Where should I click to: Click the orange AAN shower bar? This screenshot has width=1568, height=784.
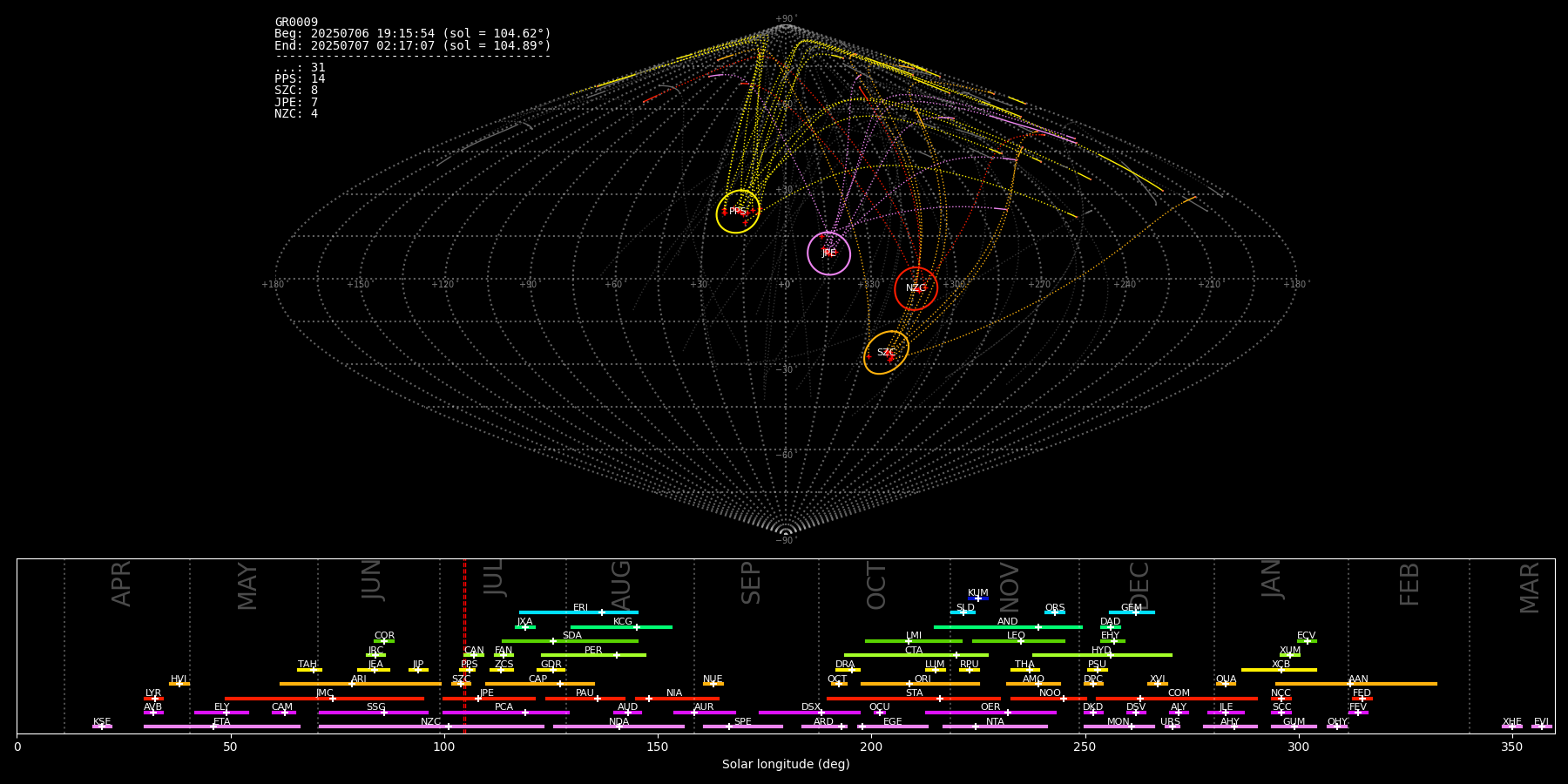pyautogui.click(x=1356, y=684)
